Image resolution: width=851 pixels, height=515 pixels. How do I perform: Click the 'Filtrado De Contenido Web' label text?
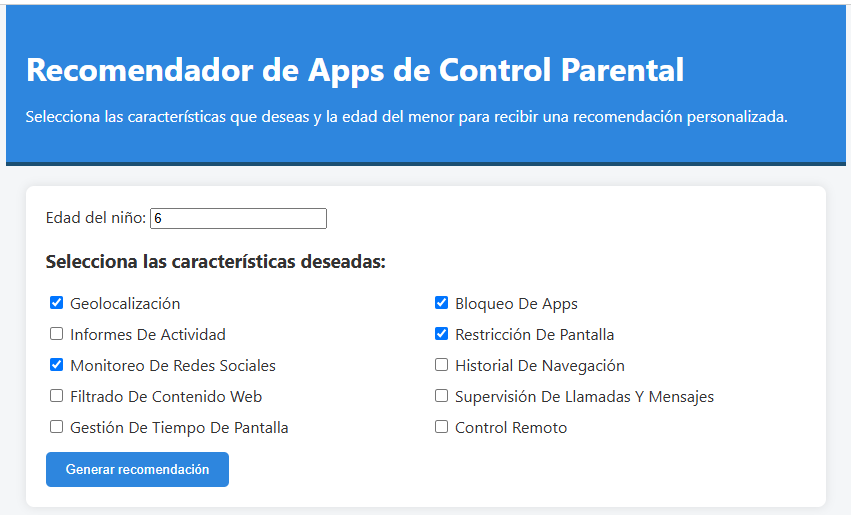coord(166,397)
